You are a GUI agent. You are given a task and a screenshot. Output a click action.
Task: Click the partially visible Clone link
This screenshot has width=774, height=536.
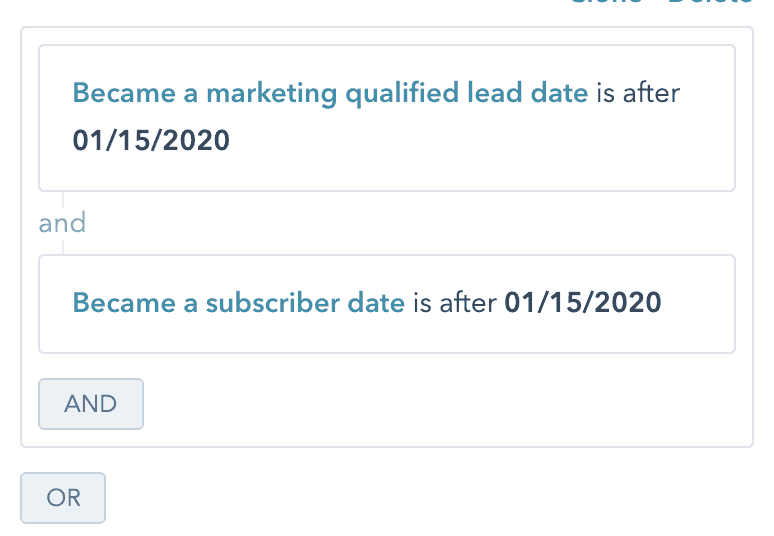(603, 3)
